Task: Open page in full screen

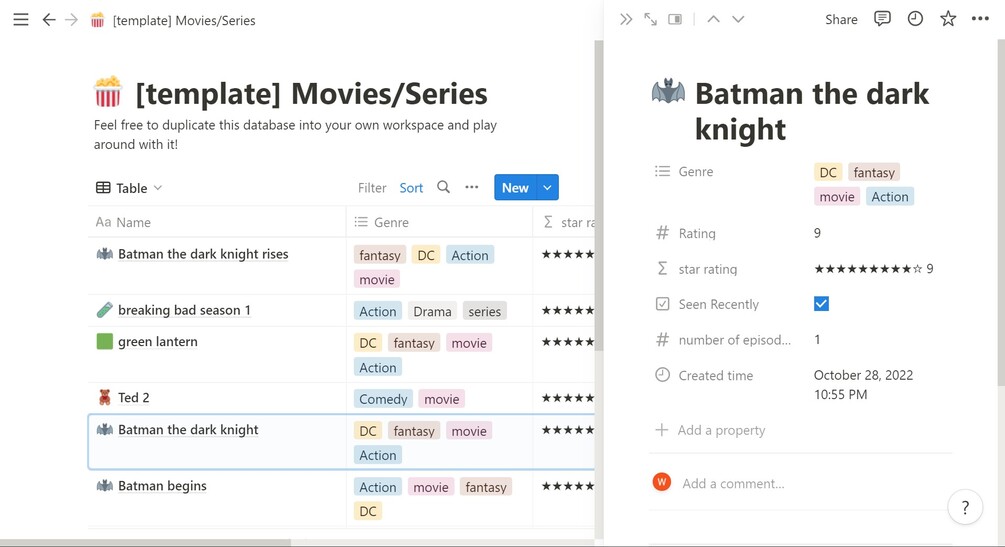Action: tap(651, 19)
